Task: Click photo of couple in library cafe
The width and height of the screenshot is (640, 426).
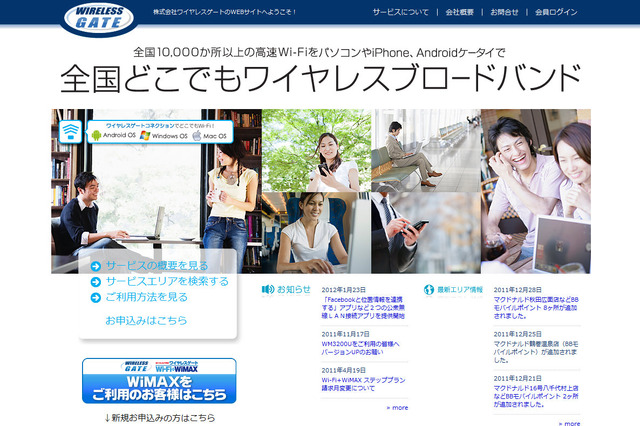Action: tap(156, 191)
